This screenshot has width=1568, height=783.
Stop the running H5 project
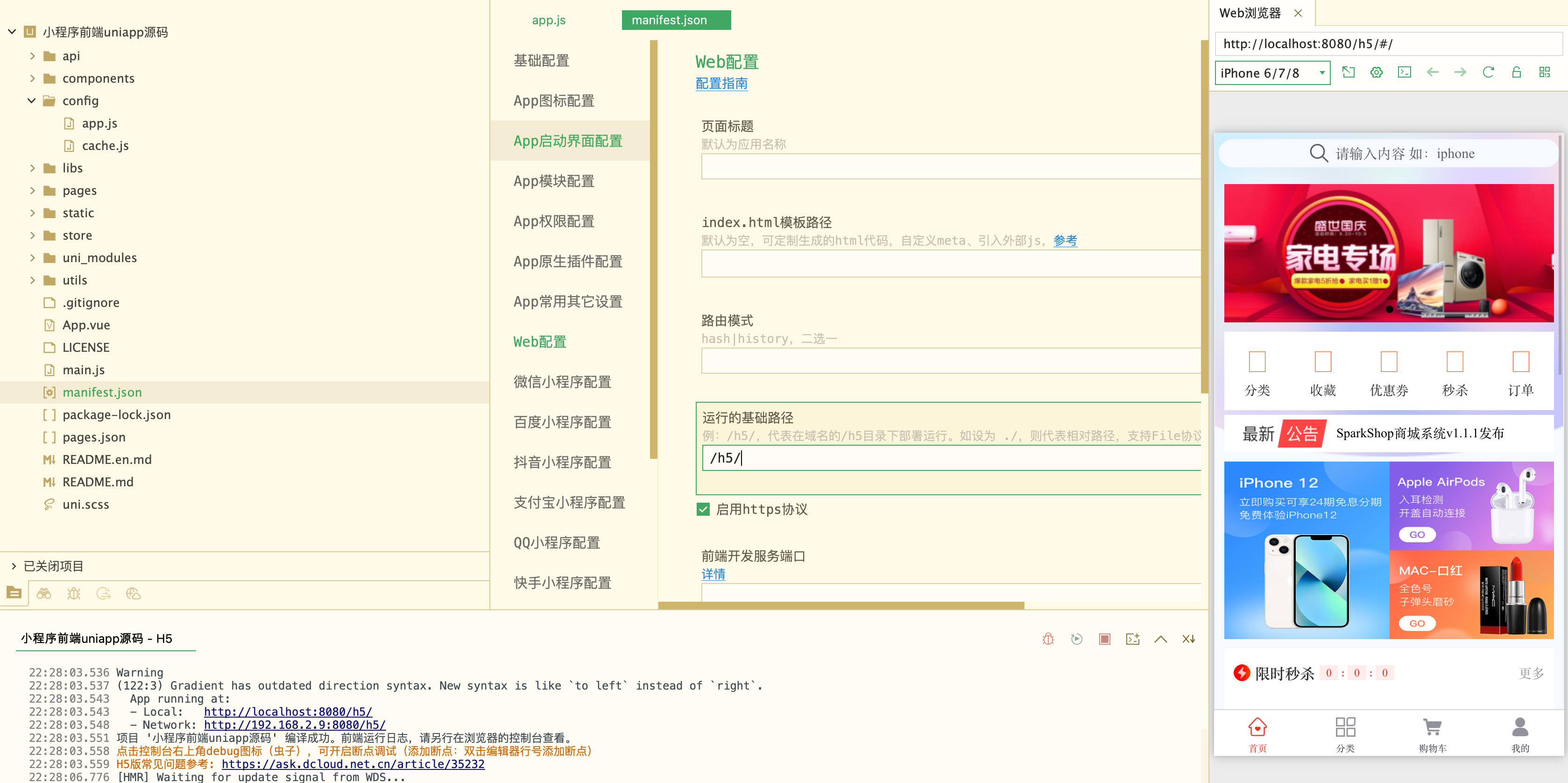pos(1104,639)
